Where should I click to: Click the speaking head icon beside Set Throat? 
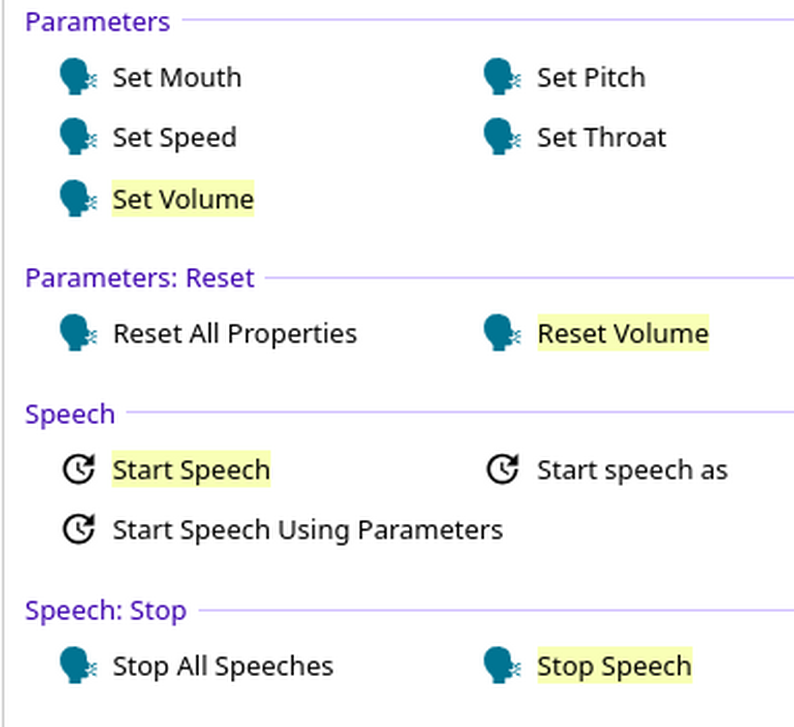point(501,137)
